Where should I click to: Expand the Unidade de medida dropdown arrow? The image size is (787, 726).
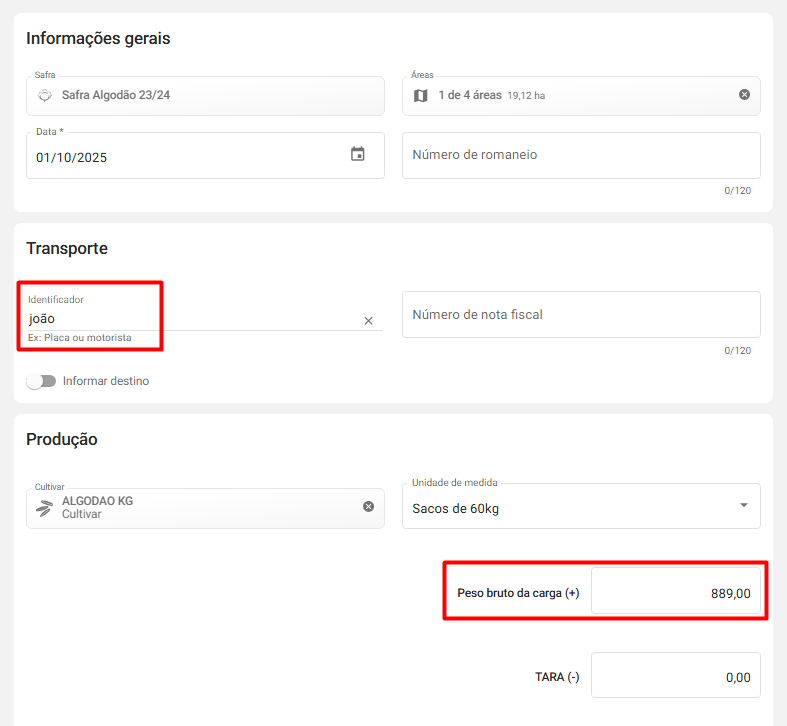743,506
